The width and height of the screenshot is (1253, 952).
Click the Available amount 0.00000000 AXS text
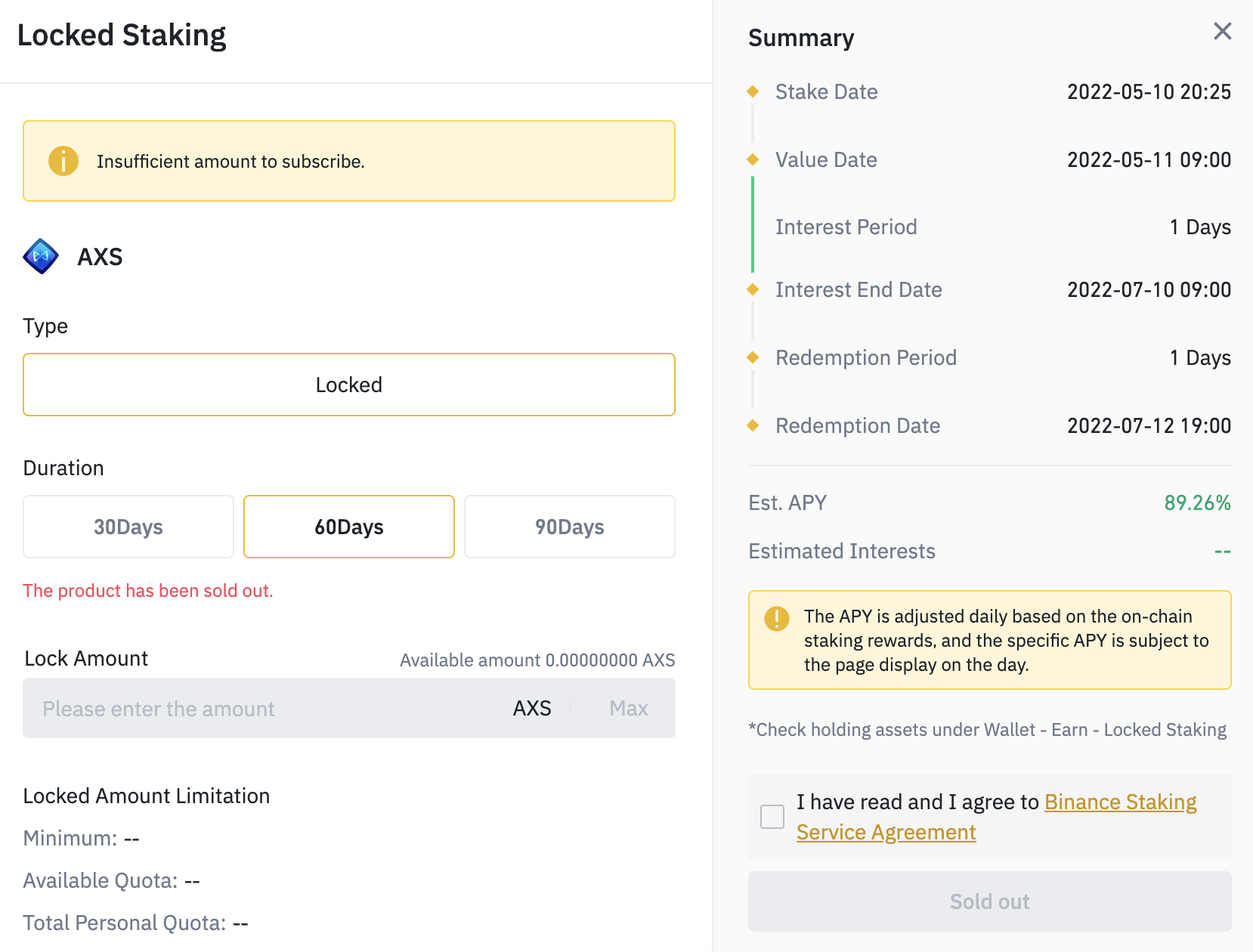(x=537, y=660)
